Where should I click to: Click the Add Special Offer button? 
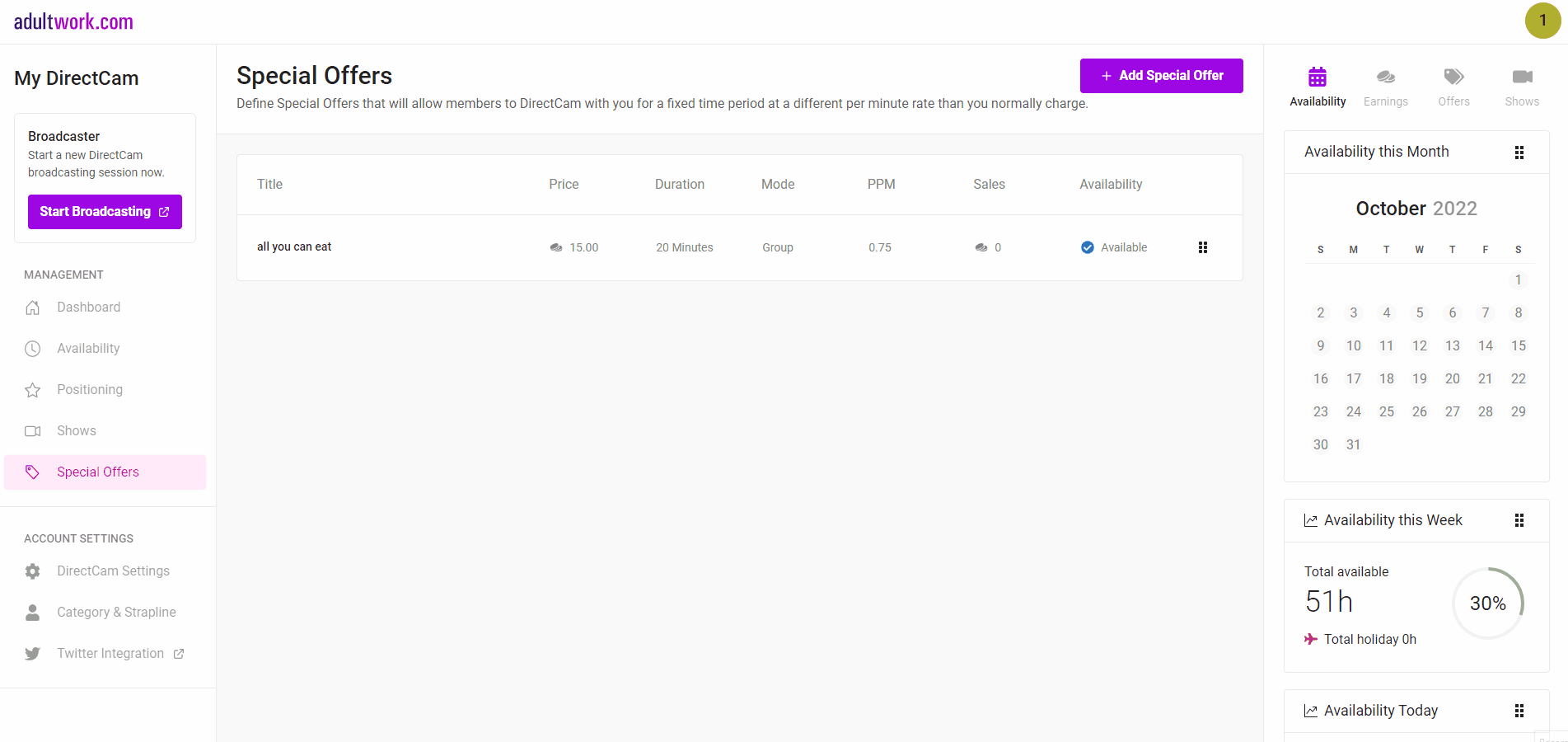click(1161, 76)
